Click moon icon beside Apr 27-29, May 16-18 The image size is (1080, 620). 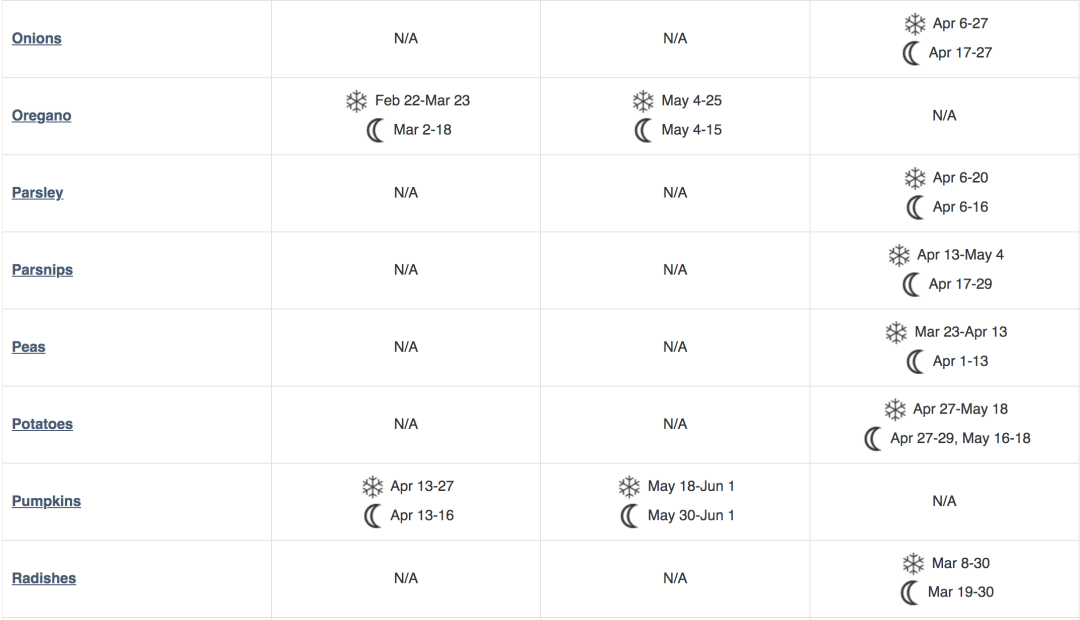[873, 438]
